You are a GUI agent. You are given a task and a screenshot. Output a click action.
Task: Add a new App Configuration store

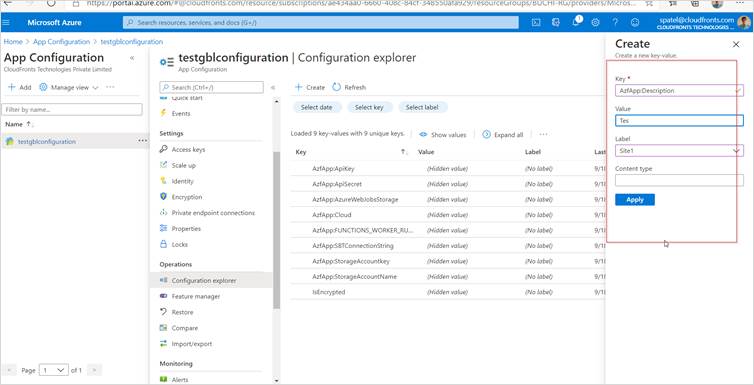20,87
